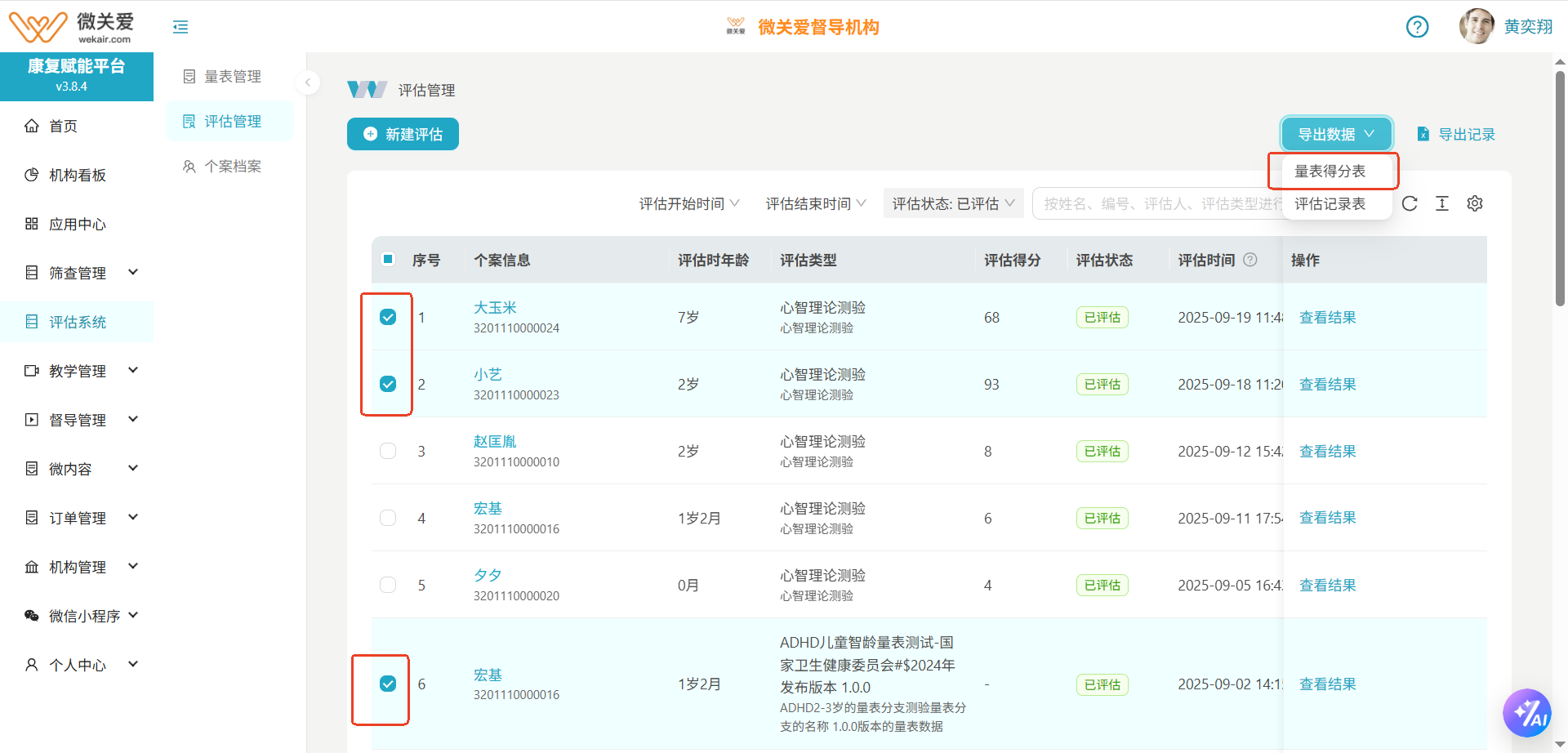Open the table column settings gear icon

coord(1475,203)
